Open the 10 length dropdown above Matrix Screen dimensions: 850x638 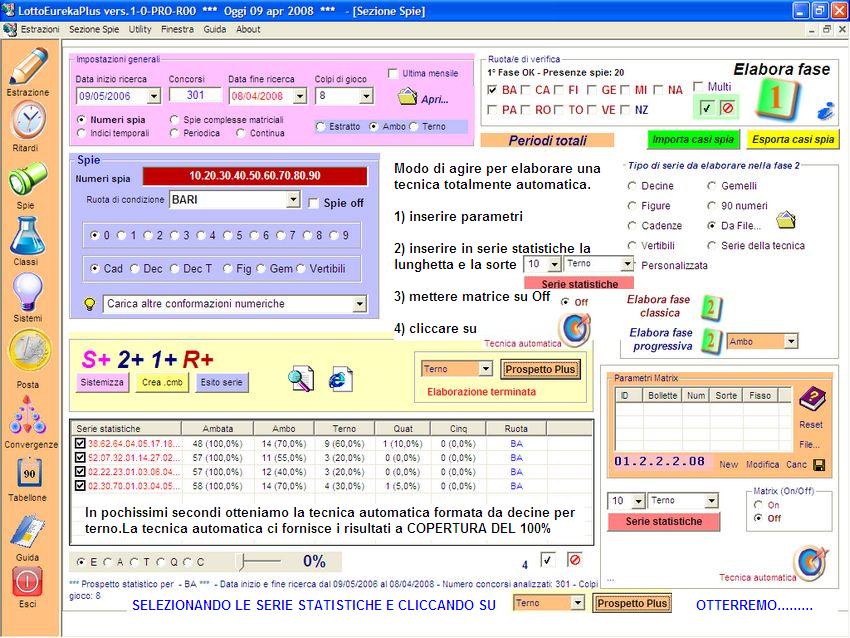click(638, 501)
